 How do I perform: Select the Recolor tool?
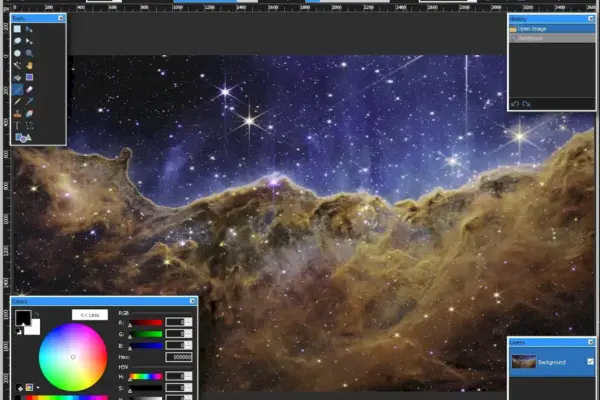[x=29, y=114]
